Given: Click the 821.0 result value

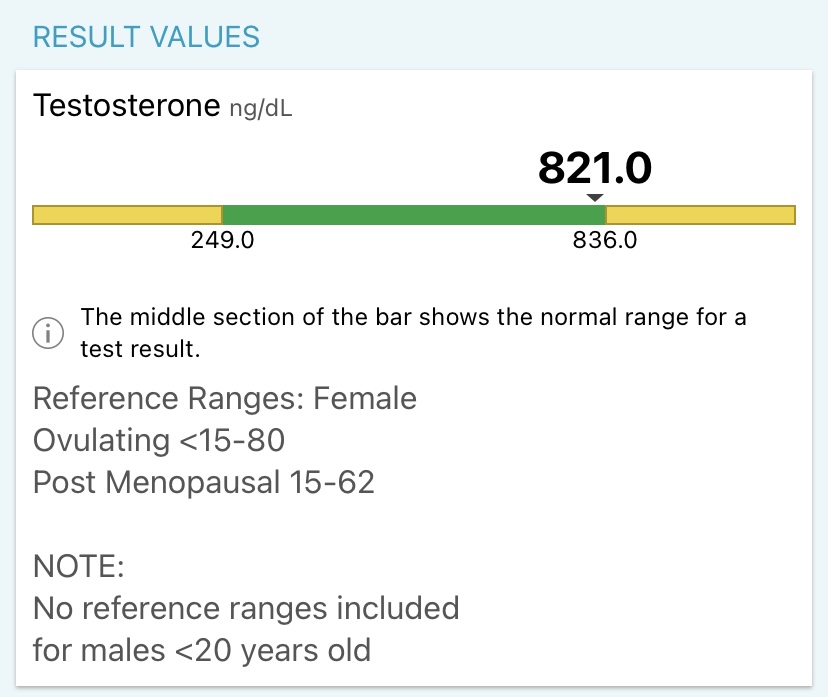Looking at the screenshot, I should point(594,168).
